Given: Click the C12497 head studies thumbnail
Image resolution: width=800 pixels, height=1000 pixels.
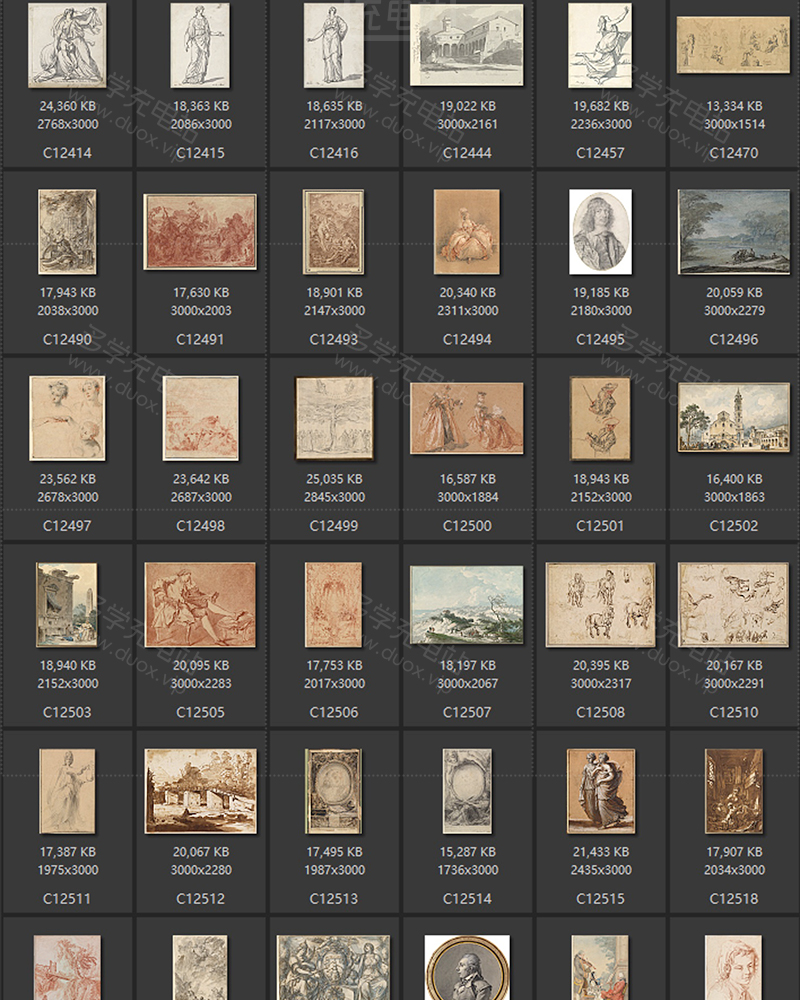Looking at the screenshot, I should (x=67, y=418).
